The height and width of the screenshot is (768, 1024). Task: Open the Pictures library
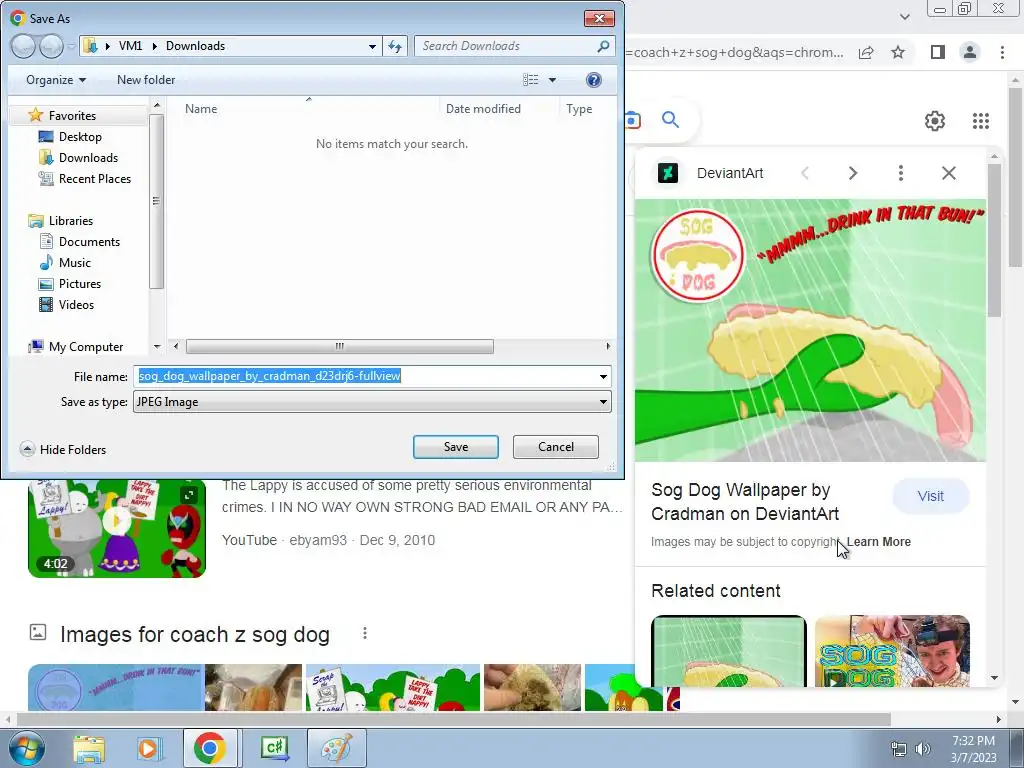(x=80, y=283)
